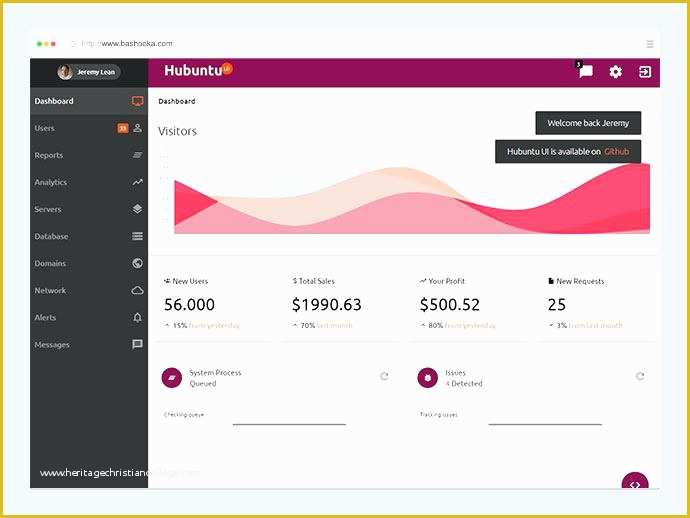
Task: Open Alerts in the sidebar menu
Action: click(x=89, y=317)
